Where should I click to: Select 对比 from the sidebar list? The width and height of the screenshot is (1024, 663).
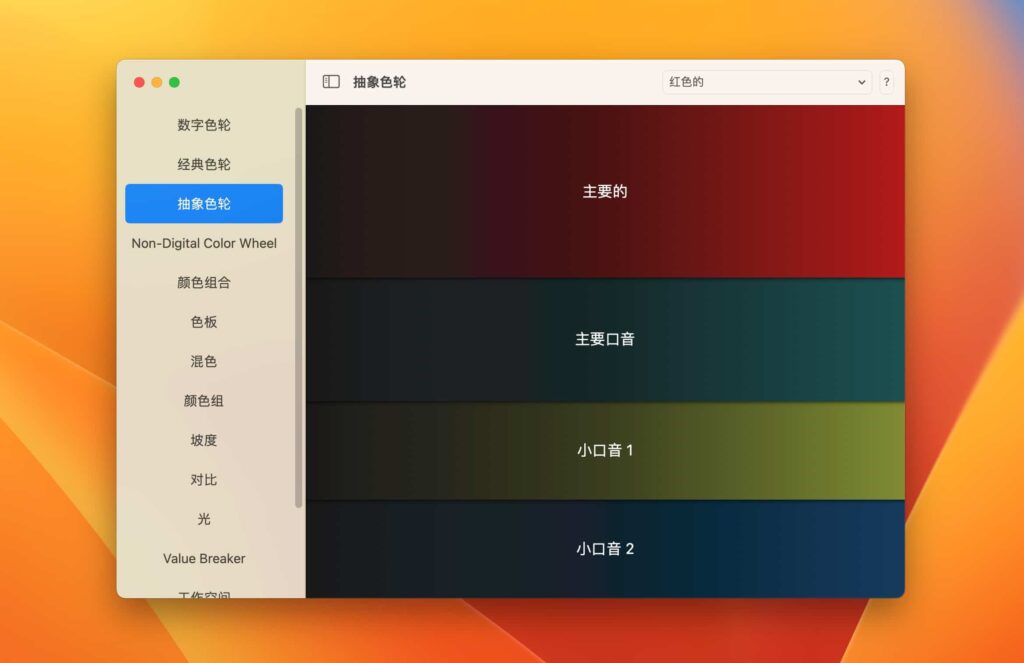pyautogui.click(x=203, y=480)
